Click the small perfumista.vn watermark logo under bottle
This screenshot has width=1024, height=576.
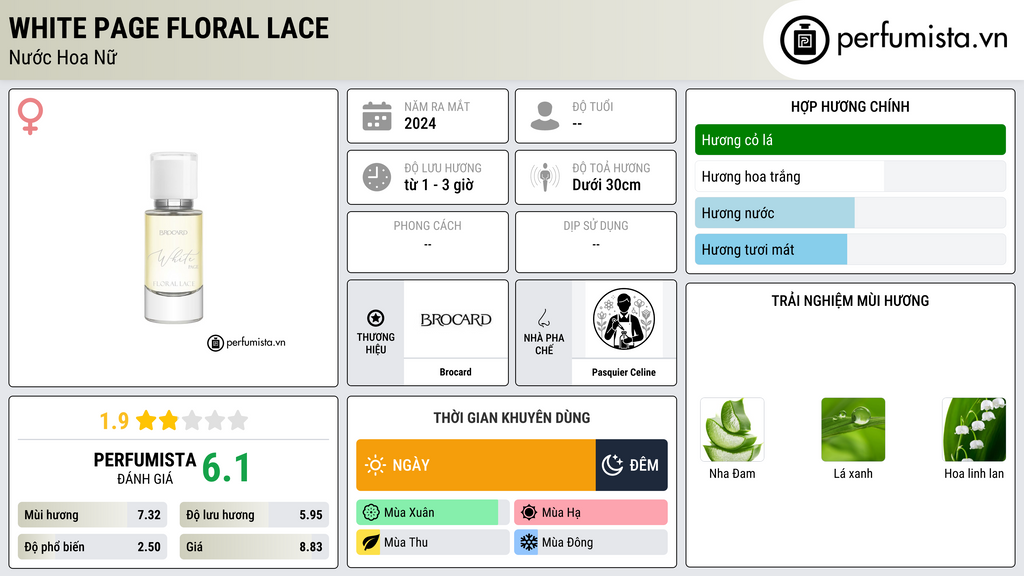pos(246,342)
